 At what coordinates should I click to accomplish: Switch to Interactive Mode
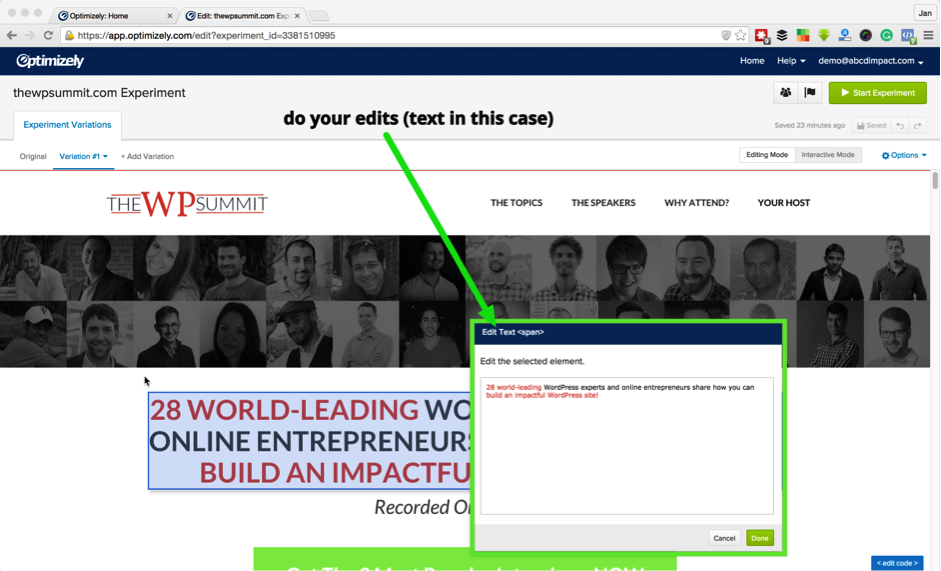[x=828, y=155]
